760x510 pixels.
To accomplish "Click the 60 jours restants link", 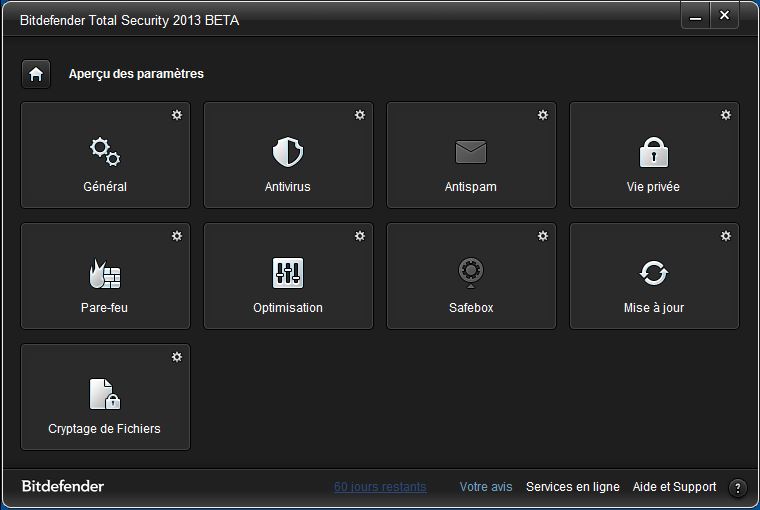I will 380,487.
